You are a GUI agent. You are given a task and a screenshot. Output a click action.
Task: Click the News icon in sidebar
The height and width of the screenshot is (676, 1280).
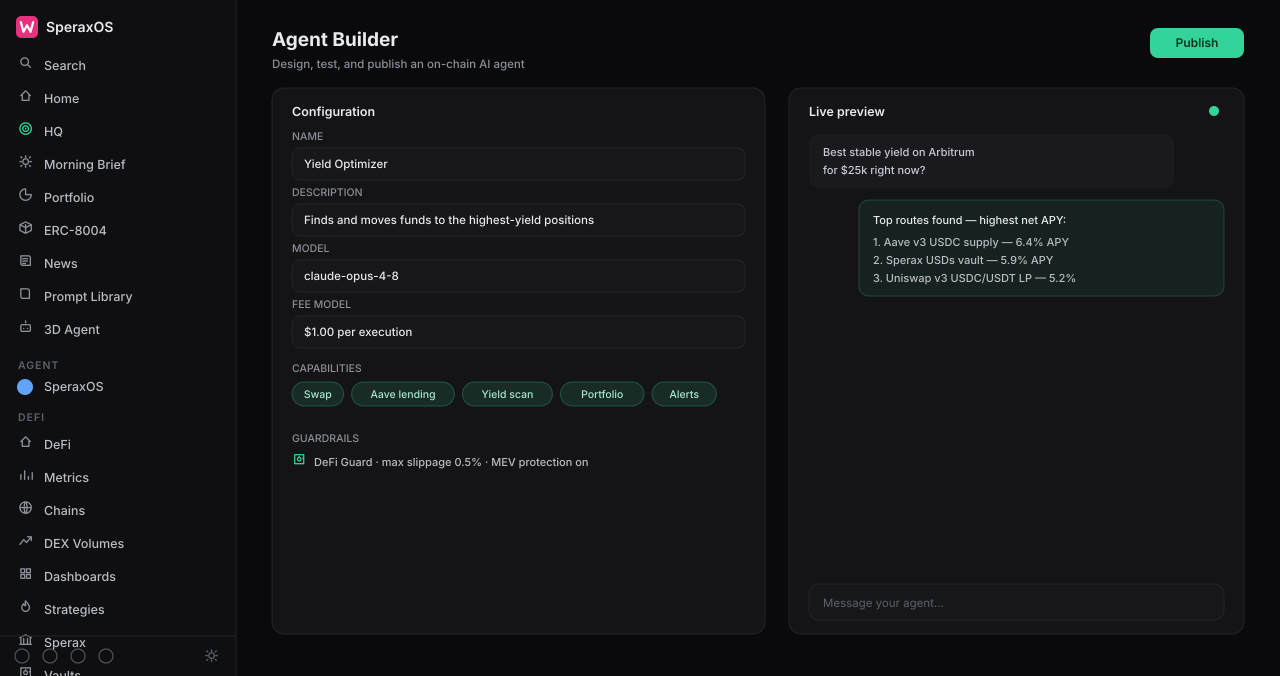[25, 262]
